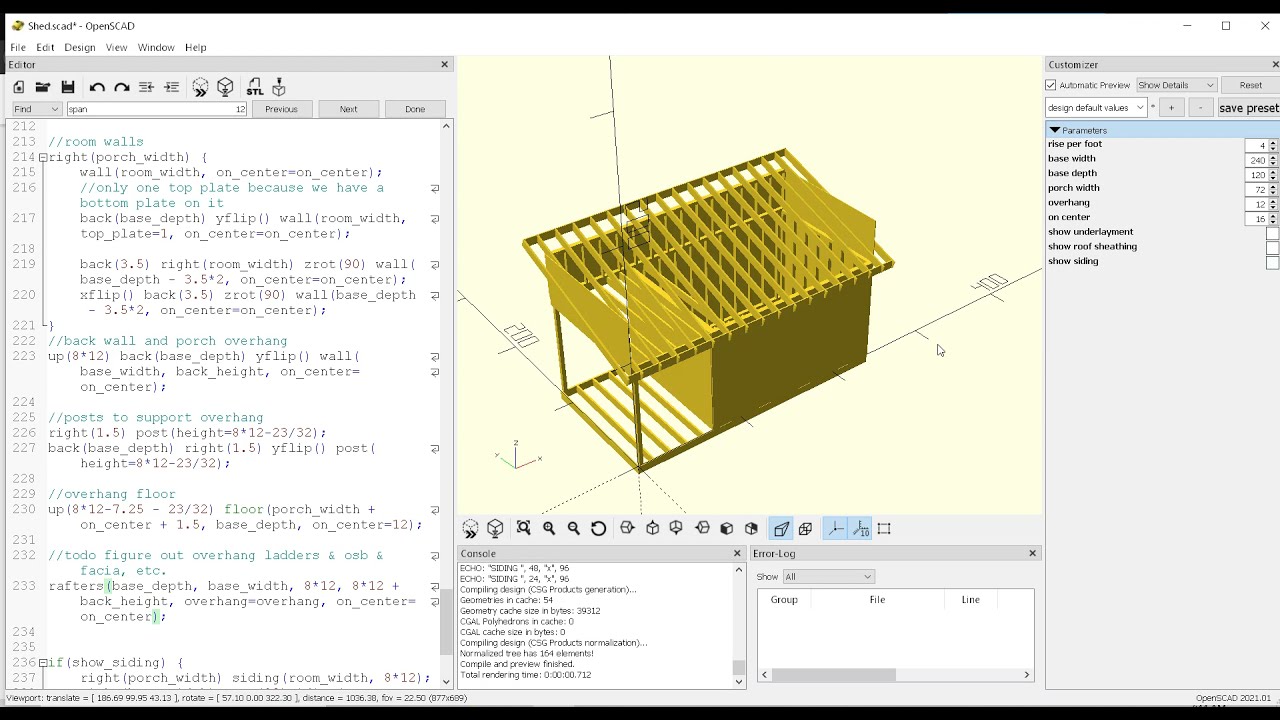Open the View menu
This screenshot has height=720, width=1280.
tap(117, 47)
